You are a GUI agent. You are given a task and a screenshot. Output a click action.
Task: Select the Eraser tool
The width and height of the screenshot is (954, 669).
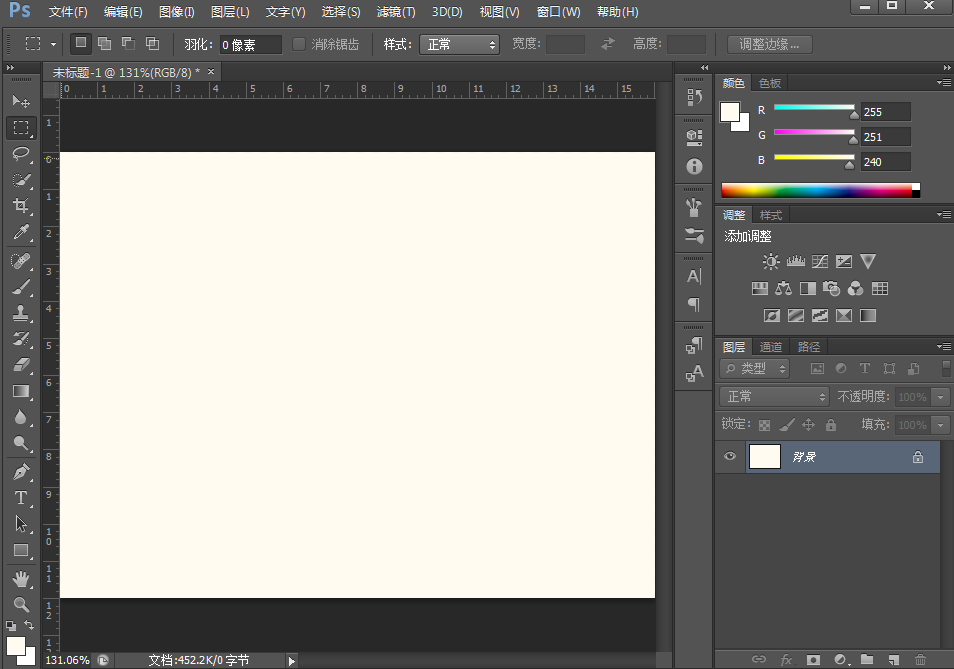(21, 364)
